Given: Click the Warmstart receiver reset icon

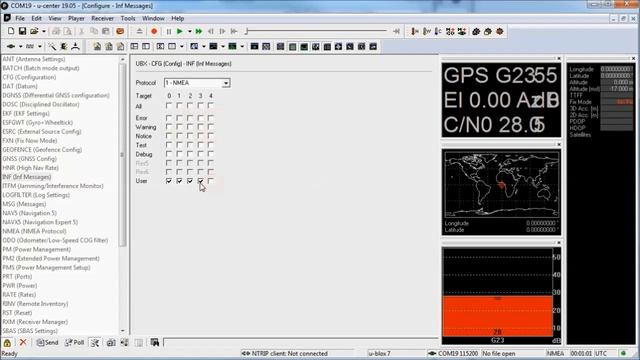Looking at the screenshot, I should [427, 31].
